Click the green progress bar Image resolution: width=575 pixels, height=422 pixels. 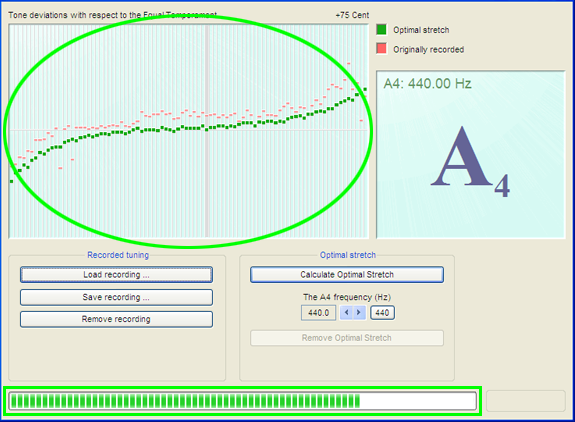coord(242,401)
